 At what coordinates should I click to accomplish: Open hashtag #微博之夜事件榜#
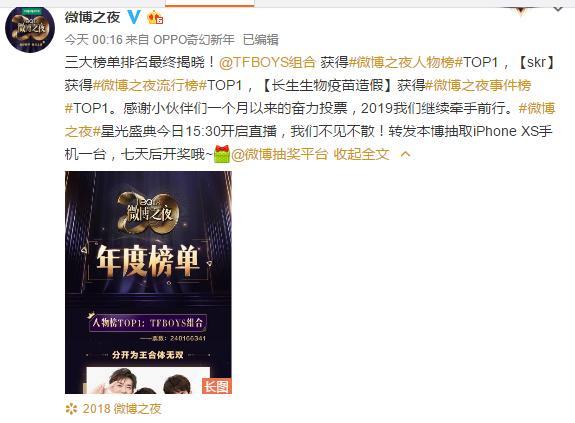click(x=479, y=85)
